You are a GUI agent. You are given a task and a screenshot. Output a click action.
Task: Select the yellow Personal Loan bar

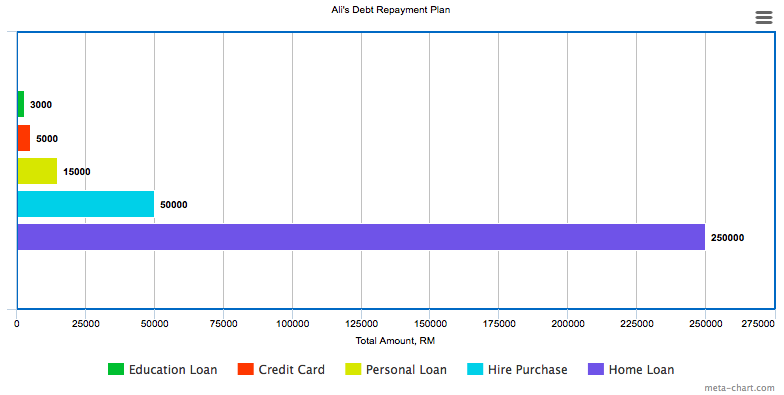coord(37,171)
